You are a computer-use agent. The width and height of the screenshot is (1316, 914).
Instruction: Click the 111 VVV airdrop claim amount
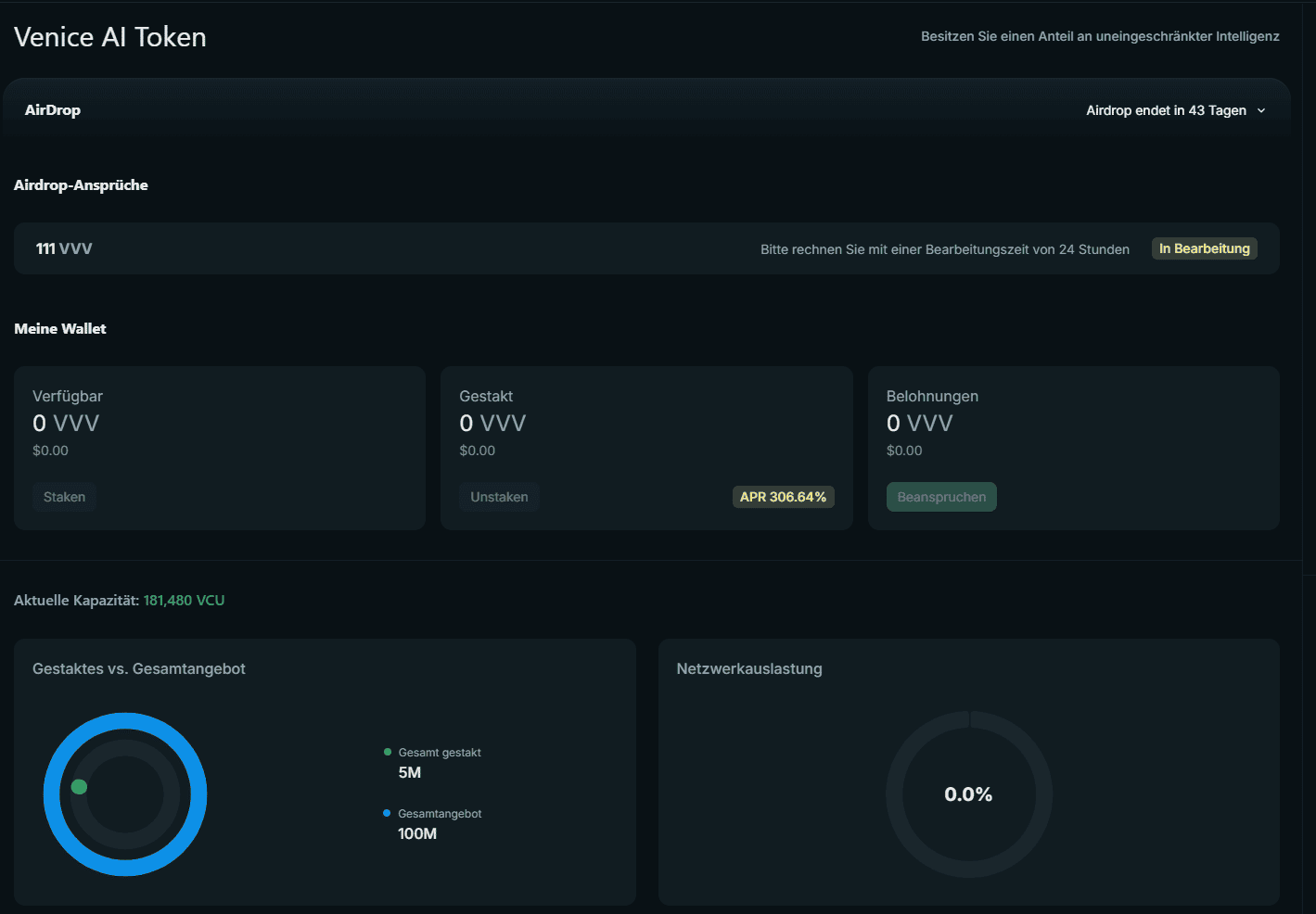(x=64, y=248)
